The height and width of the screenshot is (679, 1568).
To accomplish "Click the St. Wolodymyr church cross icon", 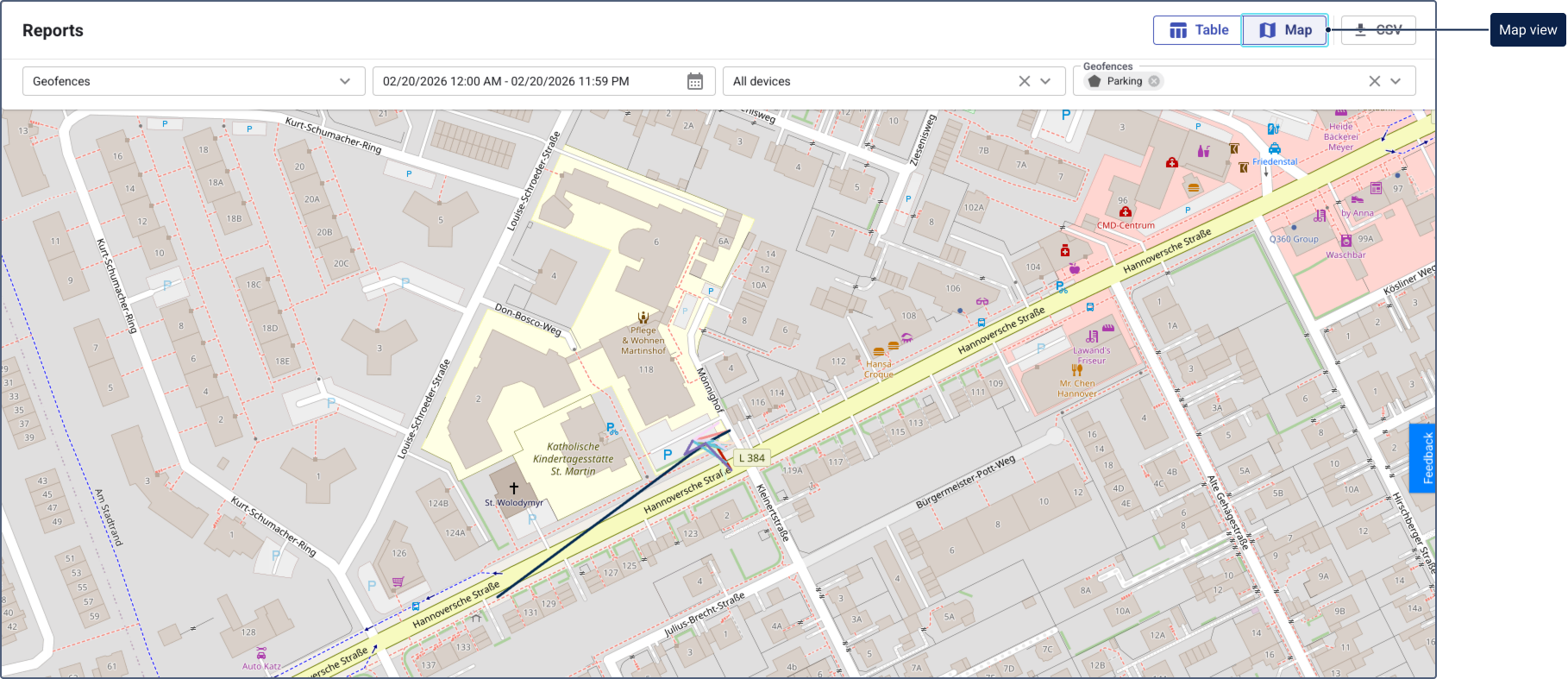I will click(x=514, y=488).
